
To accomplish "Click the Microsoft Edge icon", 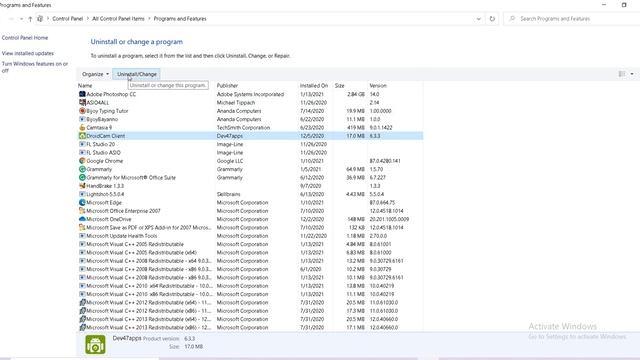I will pyautogui.click(x=82, y=202).
